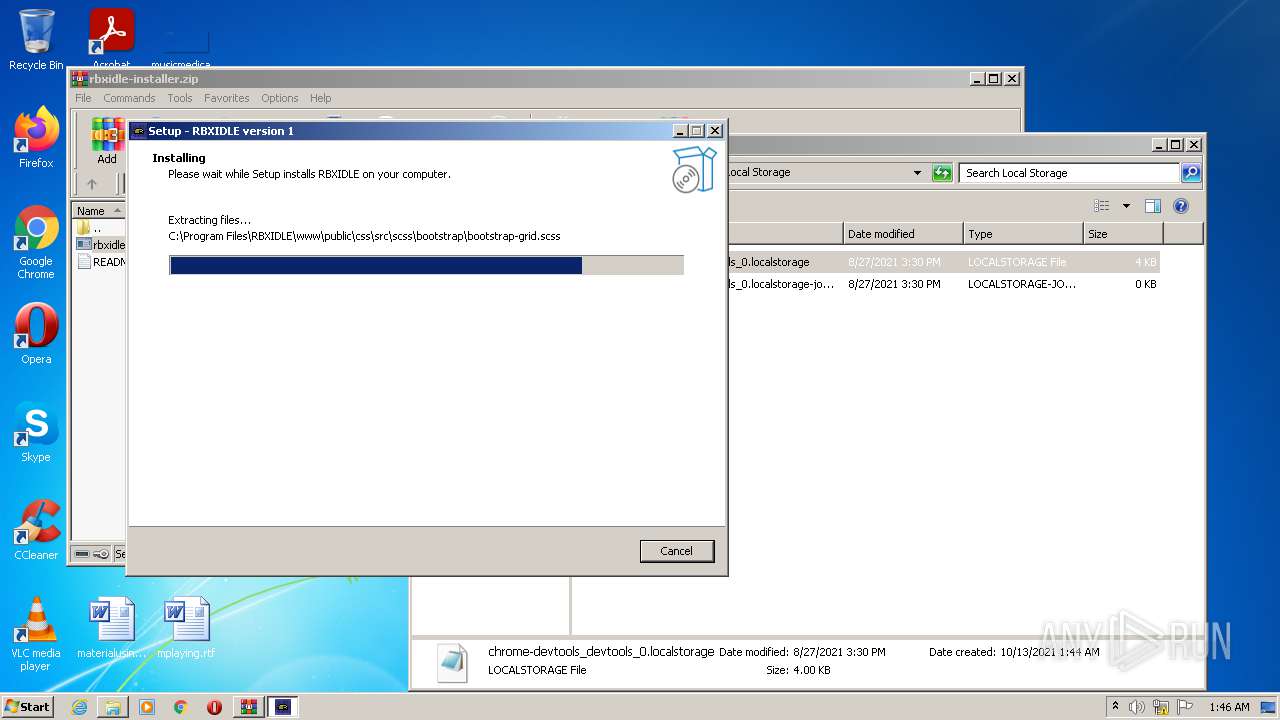
Task: Toggle the Explorer preview pane
Action: tap(1153, 206)
